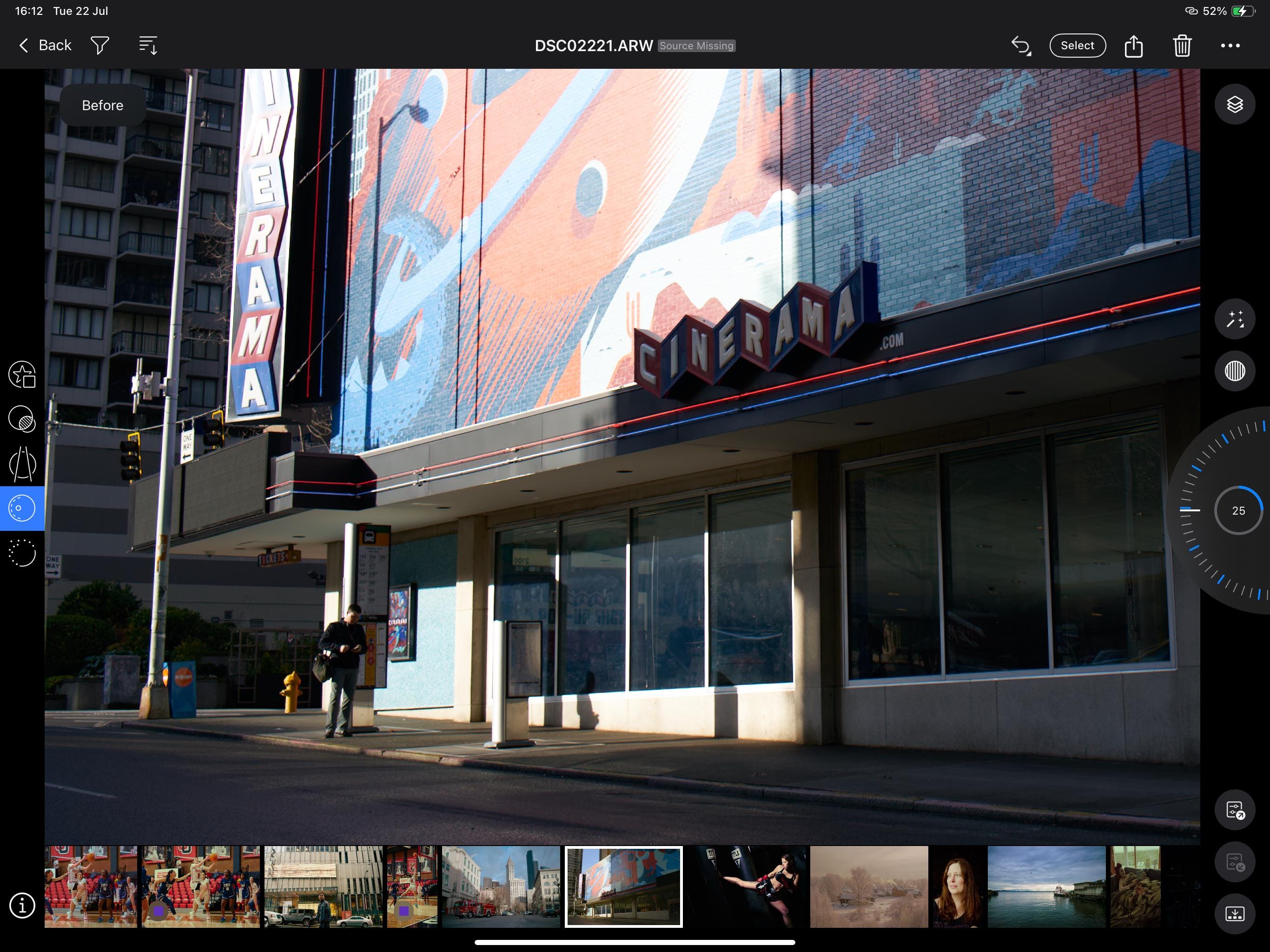Tap the linked-rings hotspot icon in the status bar

1191,11
